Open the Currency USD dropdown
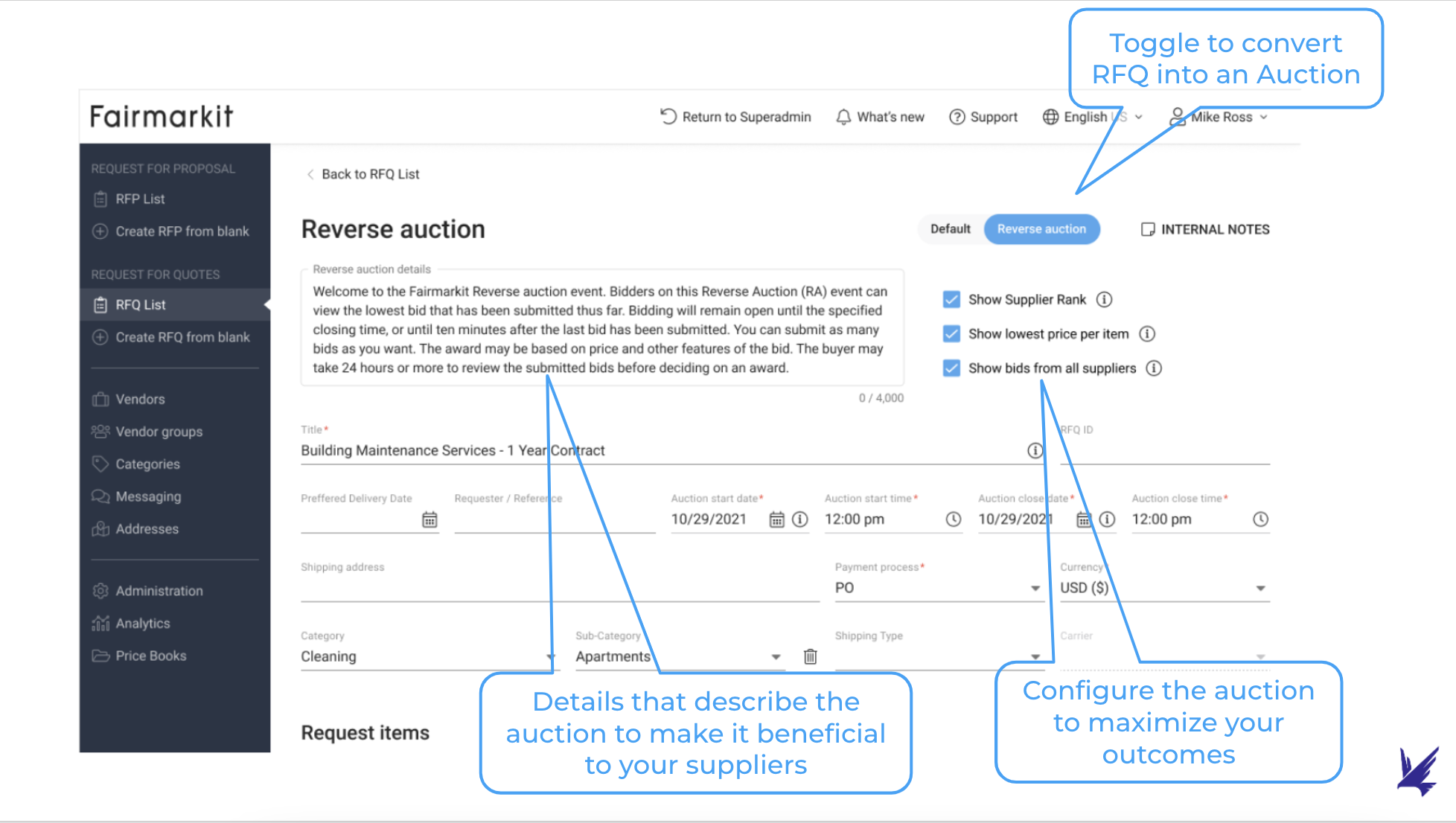 [1260, 588]
